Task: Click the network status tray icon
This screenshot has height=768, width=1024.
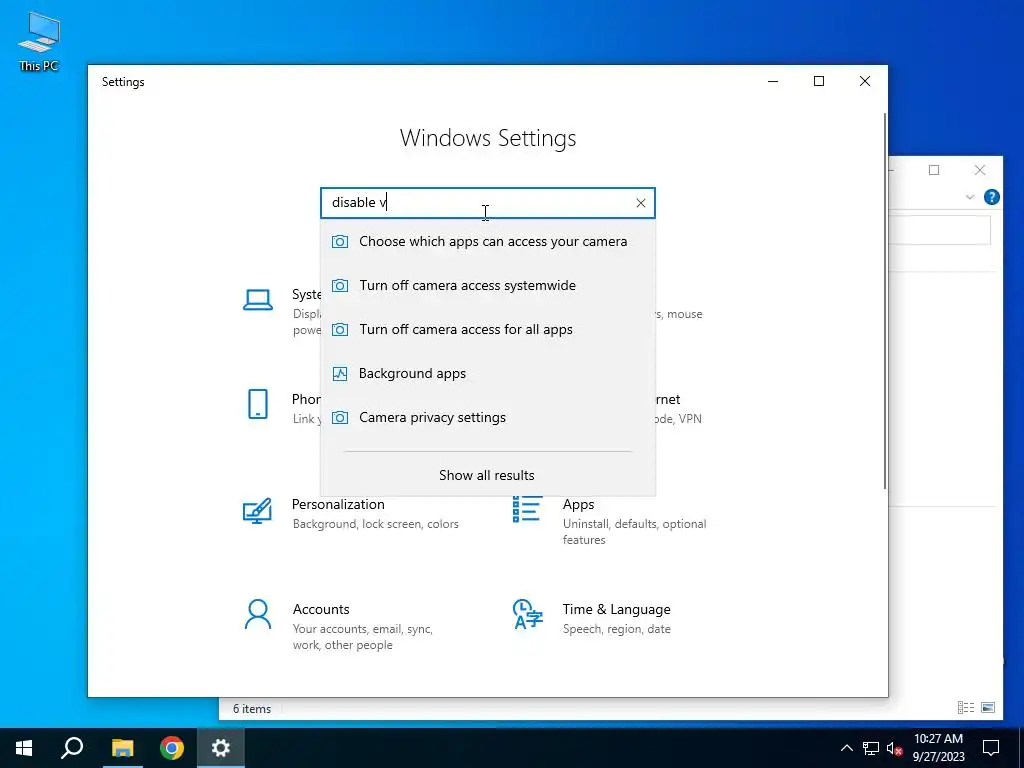Action: pos(870,748)
